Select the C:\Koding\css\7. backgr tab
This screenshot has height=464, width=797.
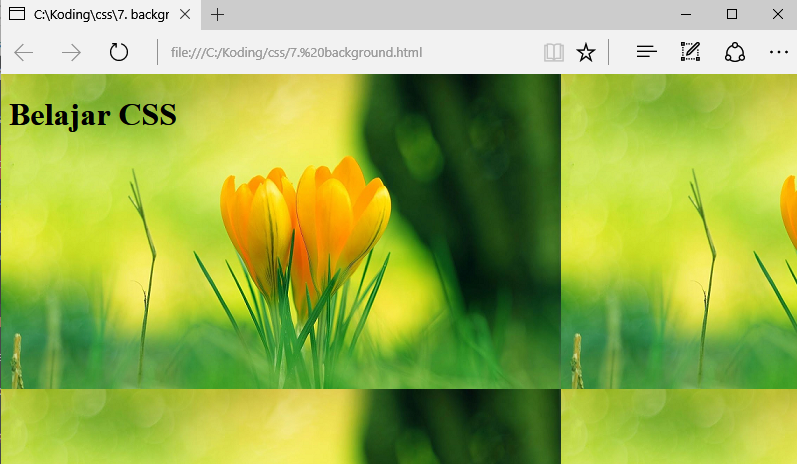pos(101,15)
